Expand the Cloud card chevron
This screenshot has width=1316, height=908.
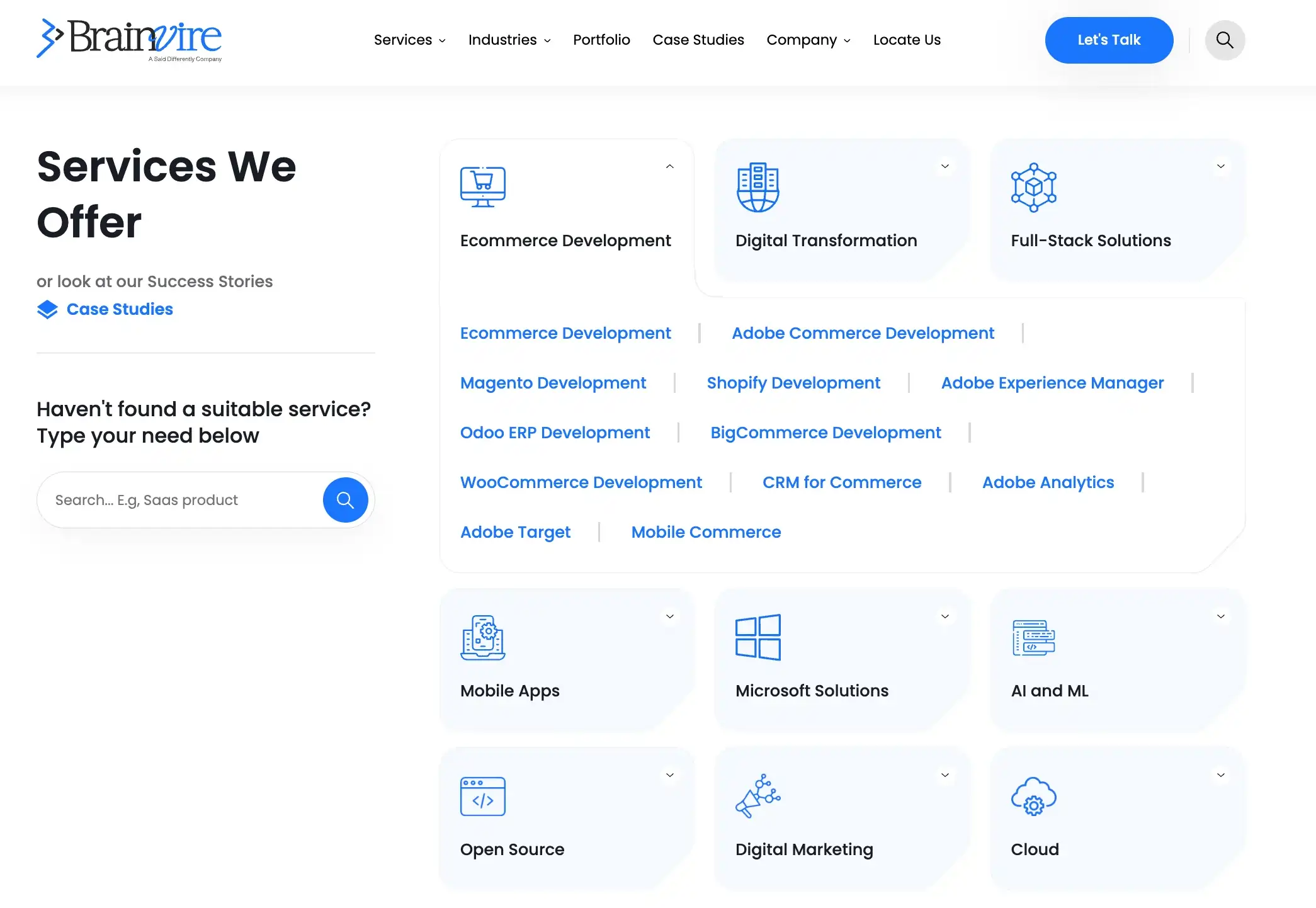tap(1221, 775)
